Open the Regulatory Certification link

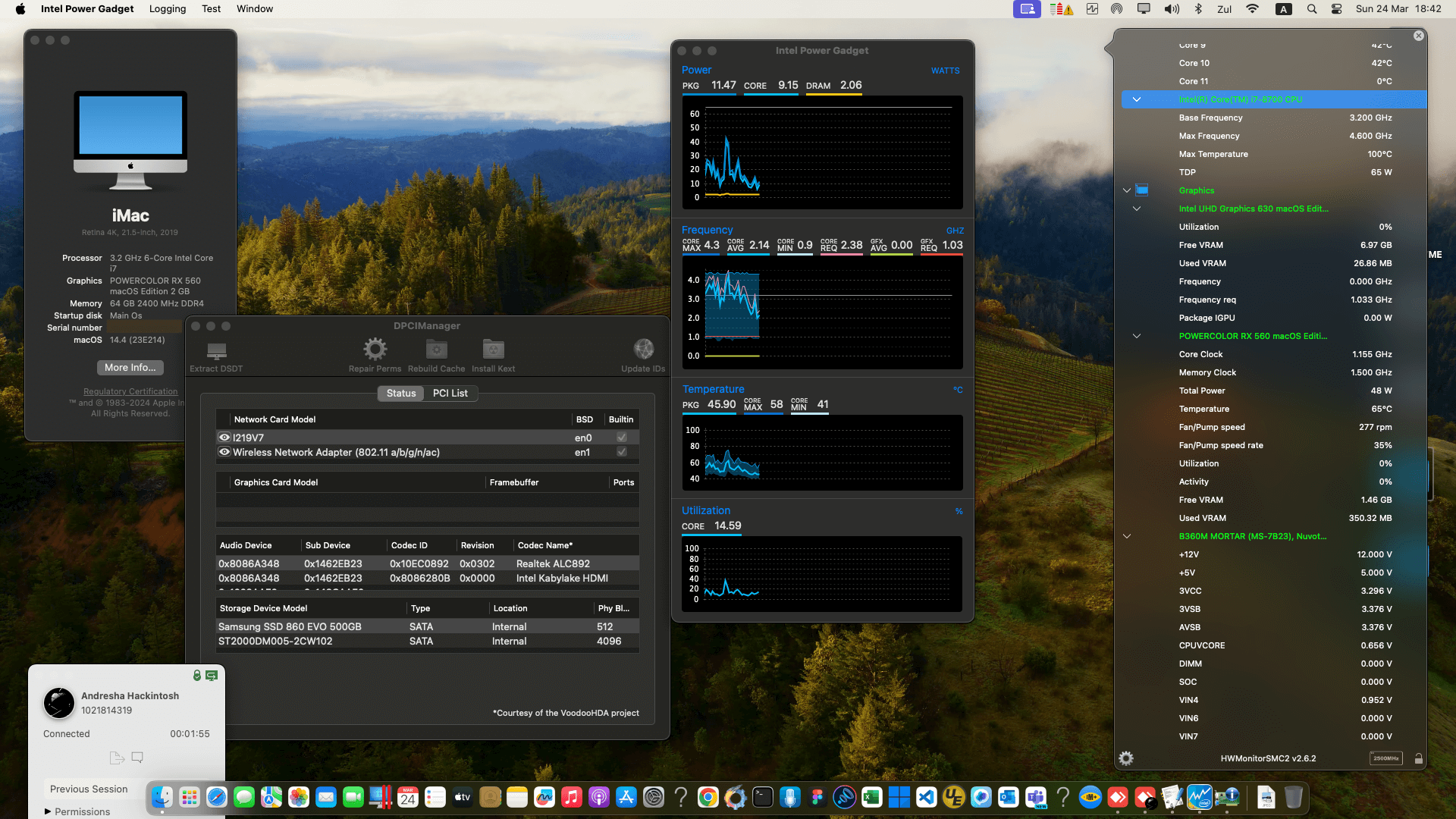coord(130,391)
